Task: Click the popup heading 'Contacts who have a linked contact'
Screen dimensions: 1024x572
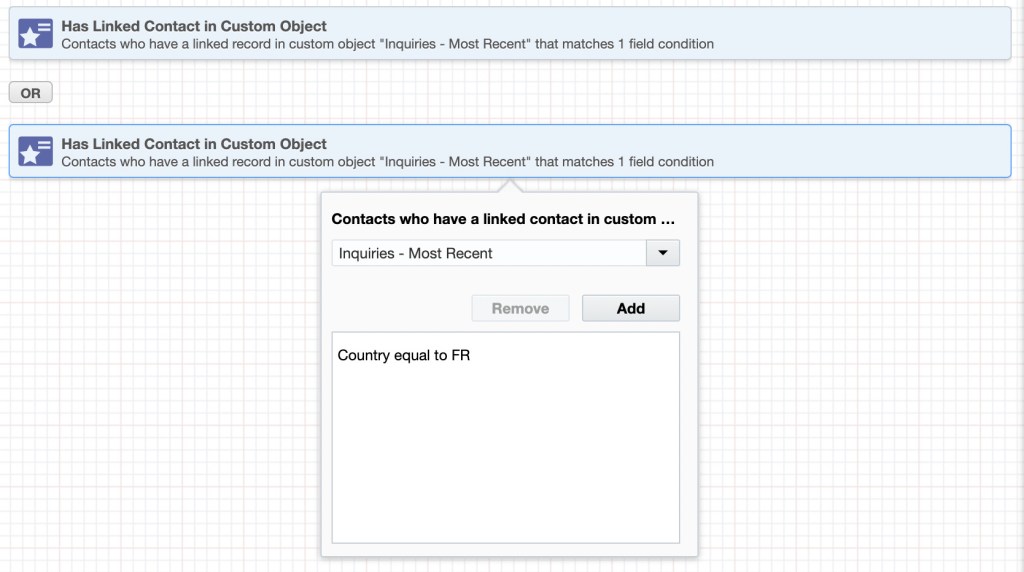Action: point(503,219)
